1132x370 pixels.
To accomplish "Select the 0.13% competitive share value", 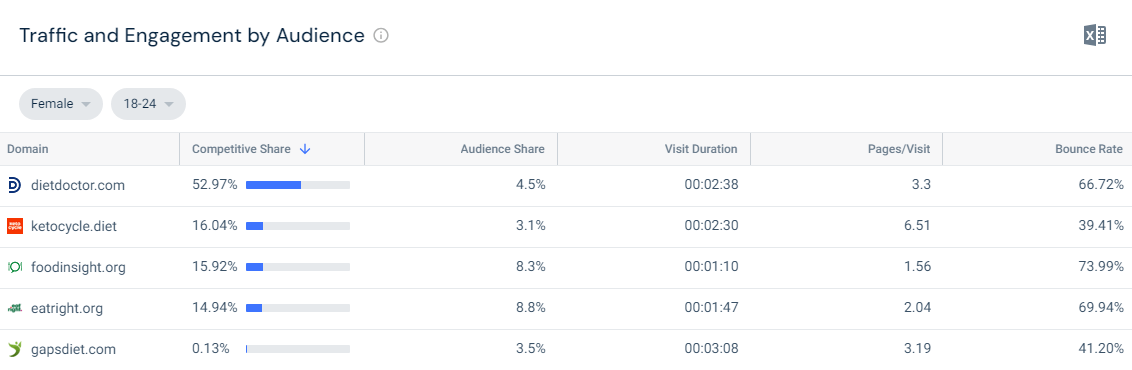I will (x=211, y=350).
